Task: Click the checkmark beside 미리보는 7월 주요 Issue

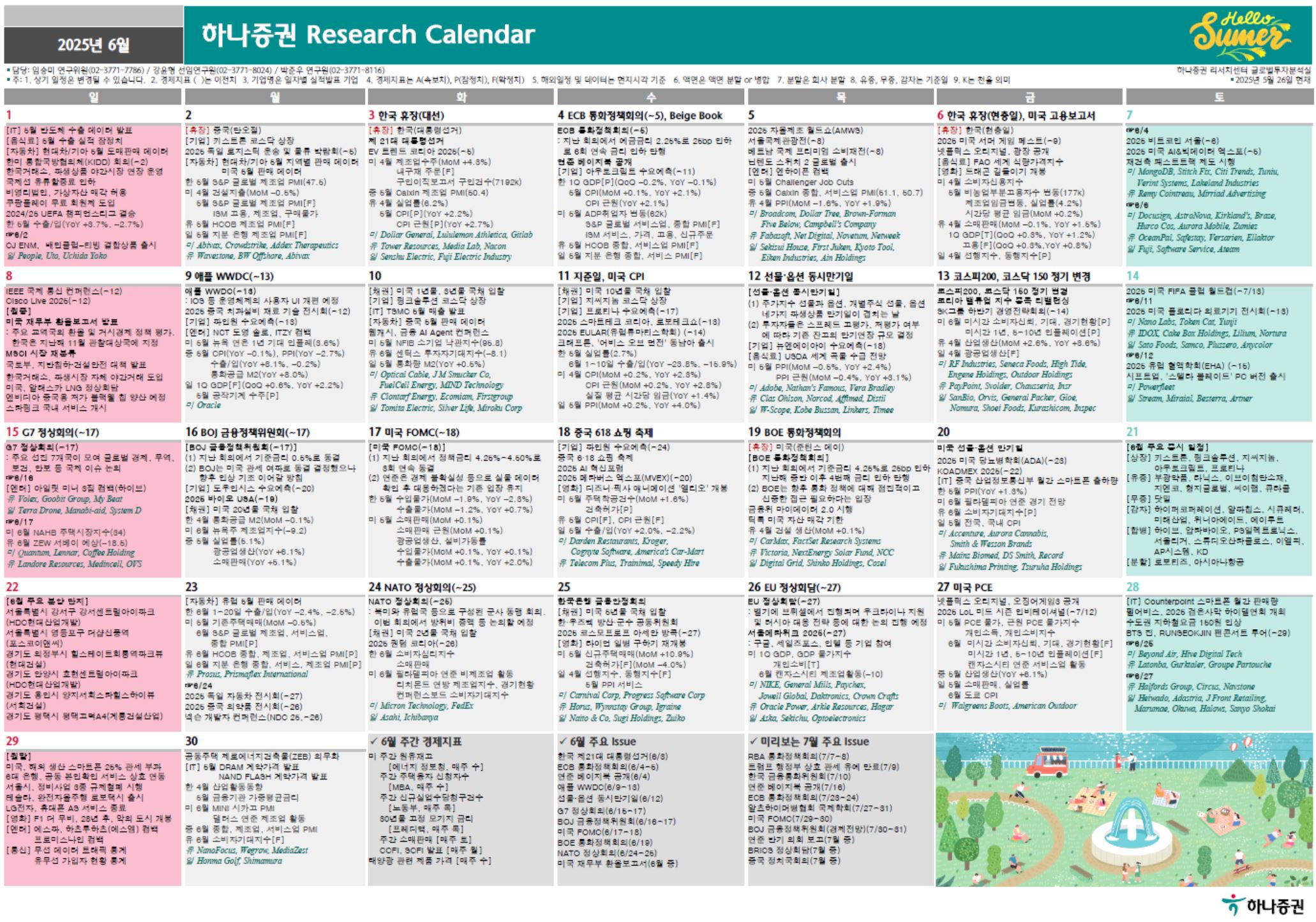Action: pos(753,741)
